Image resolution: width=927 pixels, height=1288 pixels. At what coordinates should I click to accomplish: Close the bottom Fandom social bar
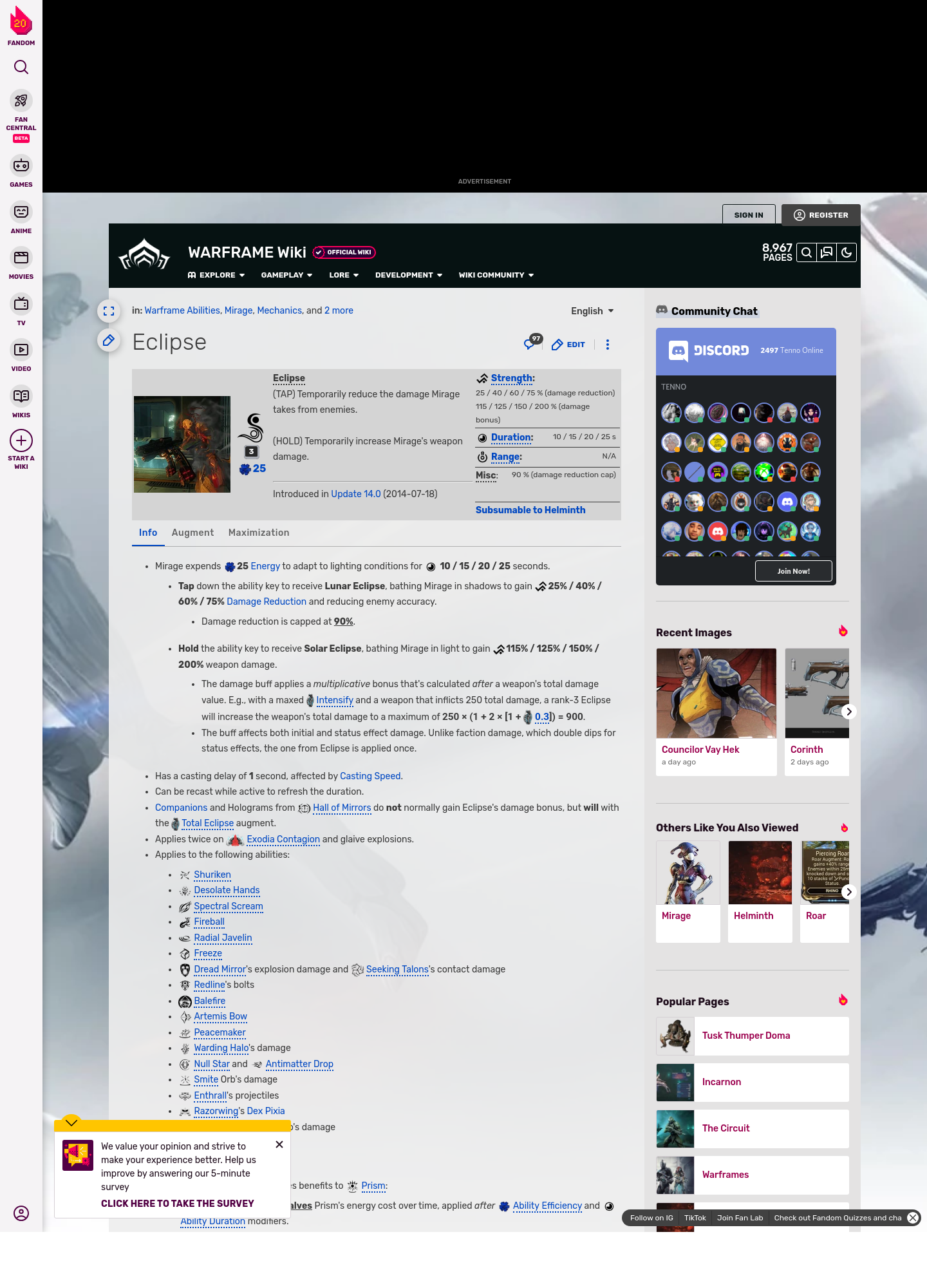(x=913, y=1218)
